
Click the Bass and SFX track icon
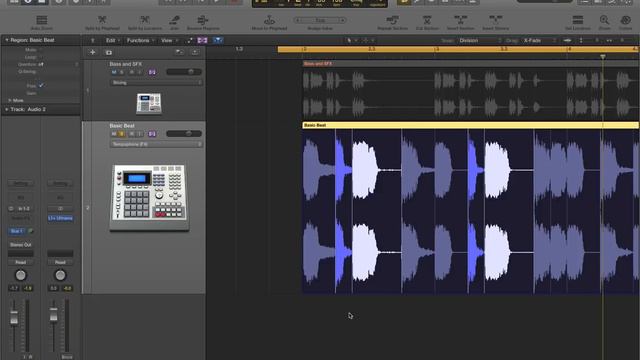(149, 103)
